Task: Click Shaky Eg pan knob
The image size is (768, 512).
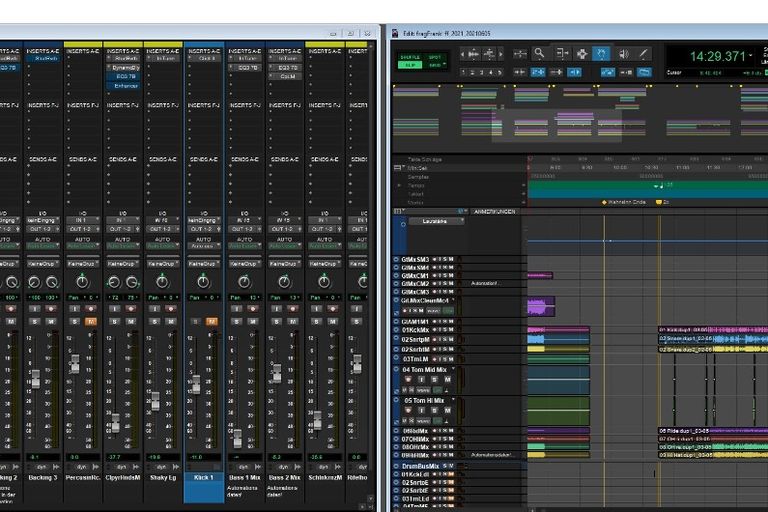Action: [x=162, y=281]
